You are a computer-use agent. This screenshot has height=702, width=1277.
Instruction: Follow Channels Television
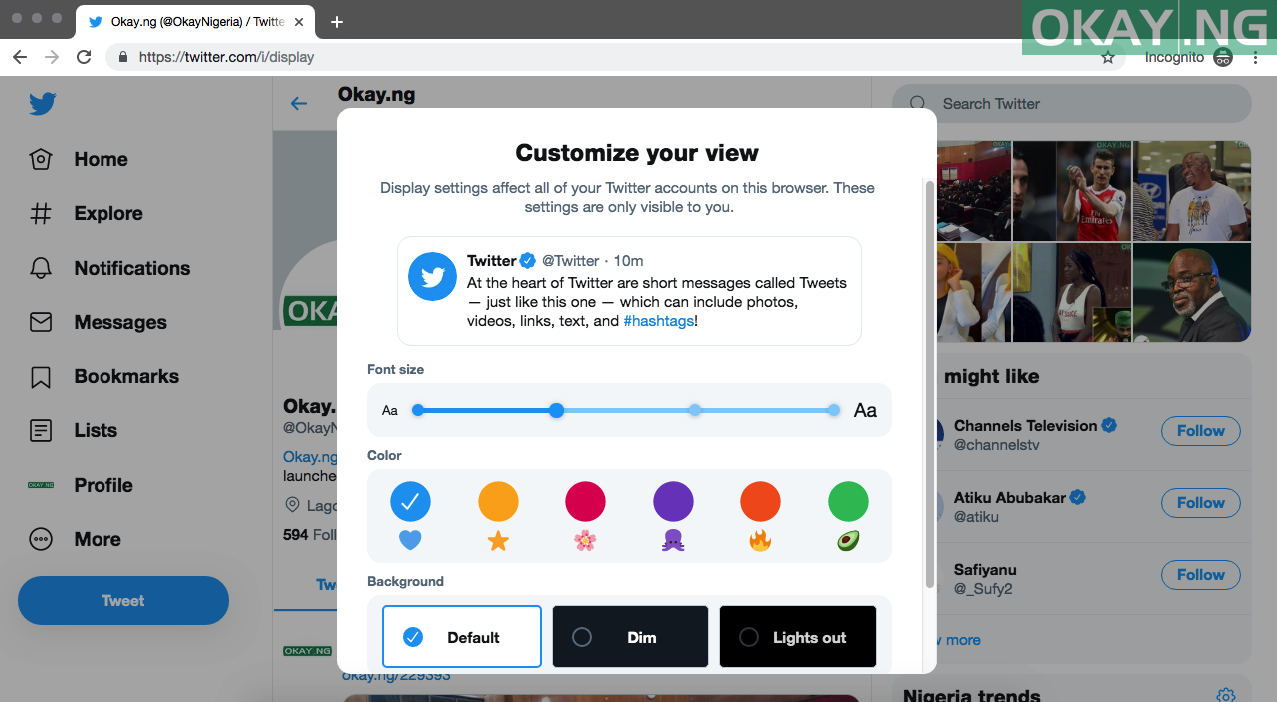pos(1200,431)
